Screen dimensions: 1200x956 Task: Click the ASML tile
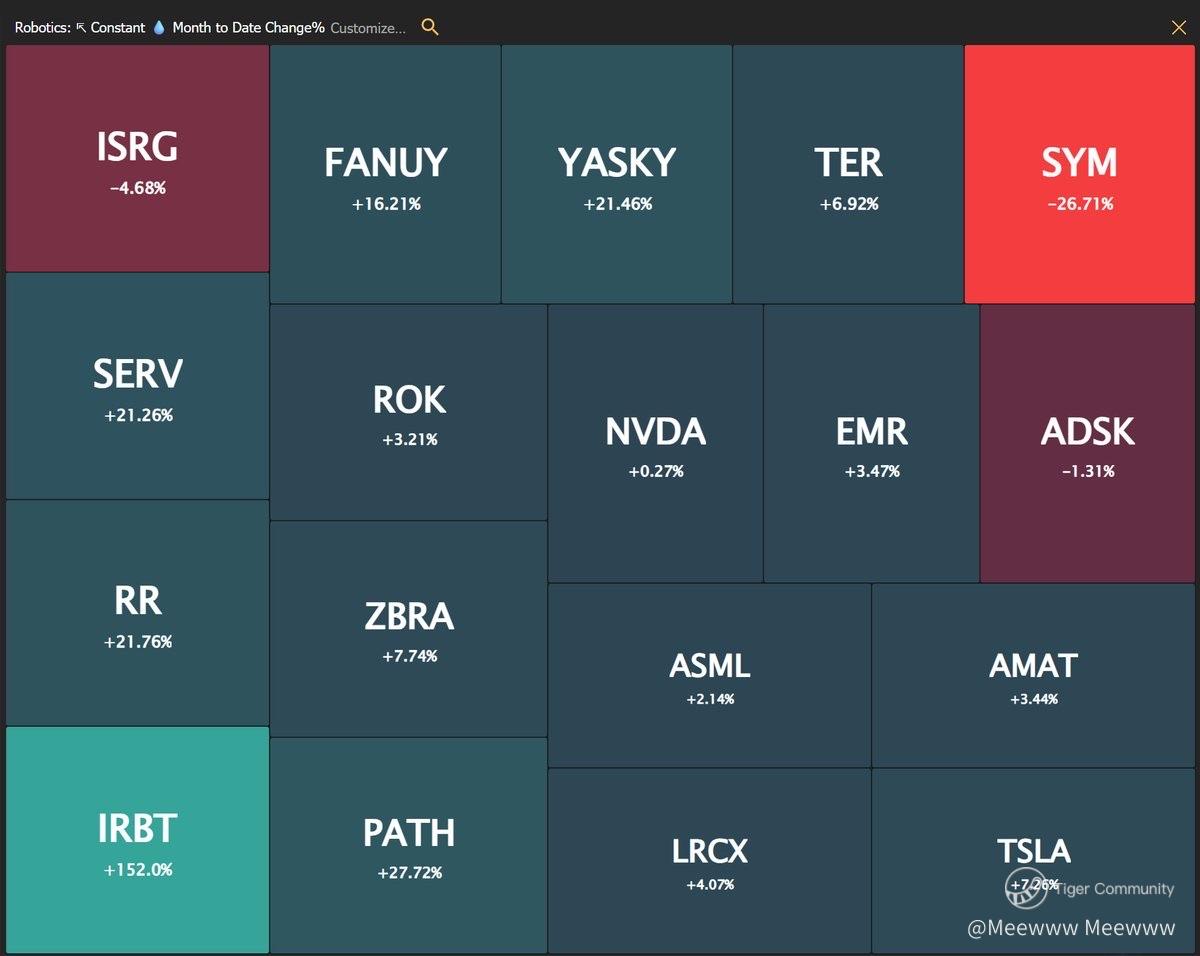tap(710, 675)
